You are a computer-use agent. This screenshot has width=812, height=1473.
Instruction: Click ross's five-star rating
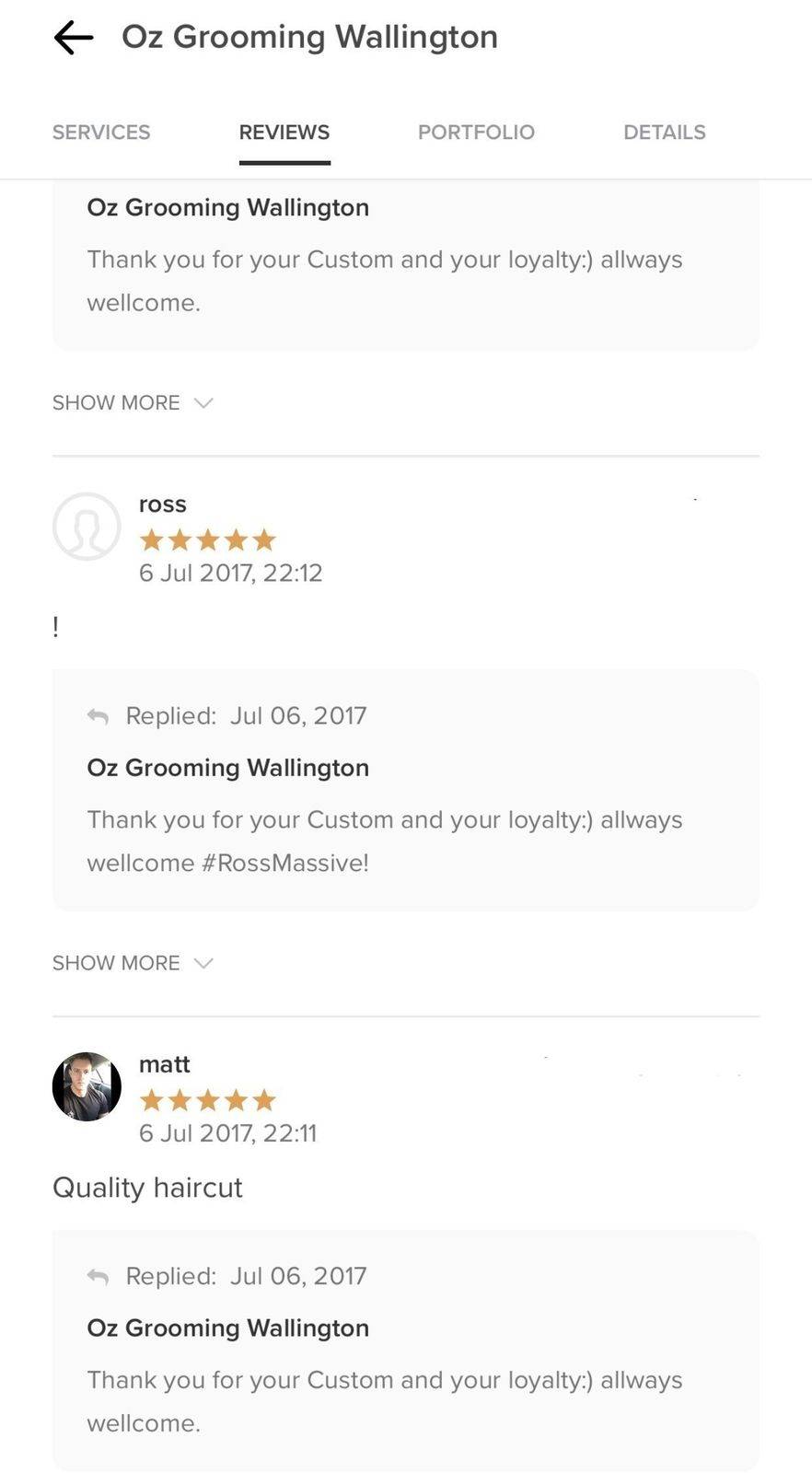pos(207,539)
